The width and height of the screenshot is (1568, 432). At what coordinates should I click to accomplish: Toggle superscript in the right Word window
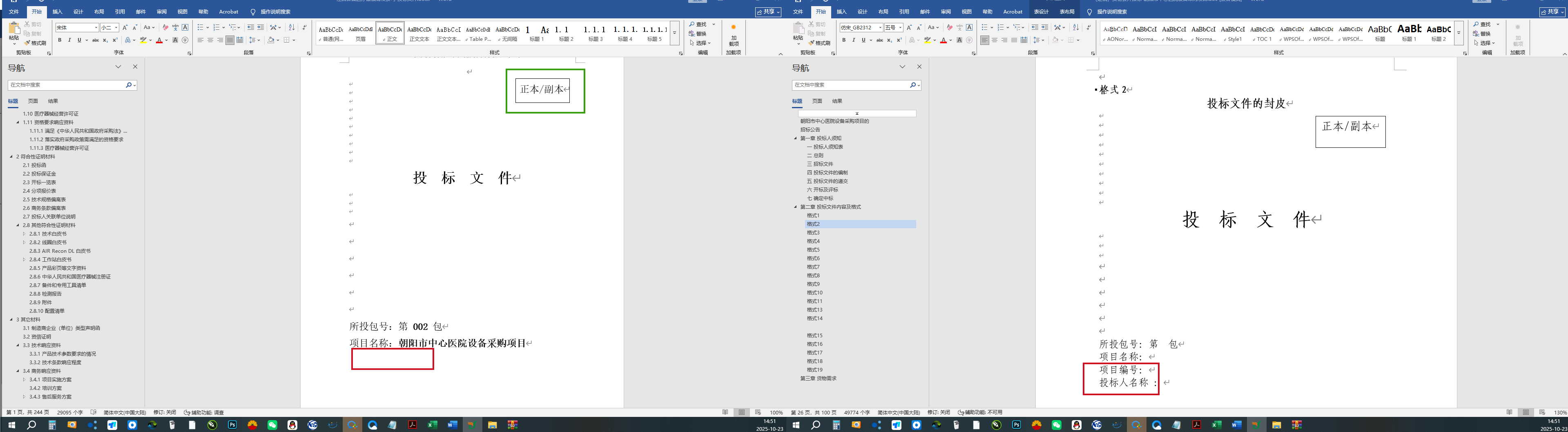tap(899, 40)
